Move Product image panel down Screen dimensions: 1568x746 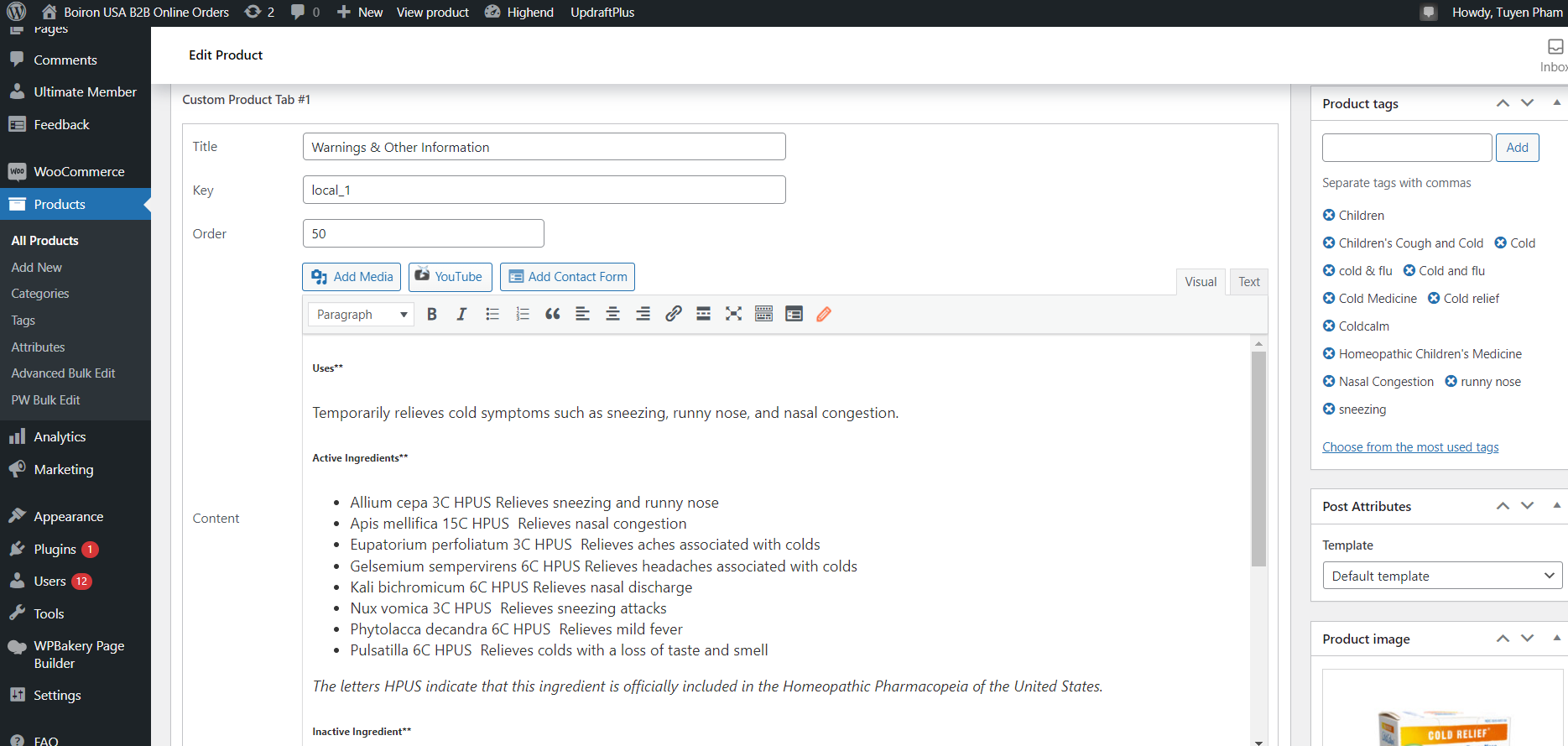1528,639
